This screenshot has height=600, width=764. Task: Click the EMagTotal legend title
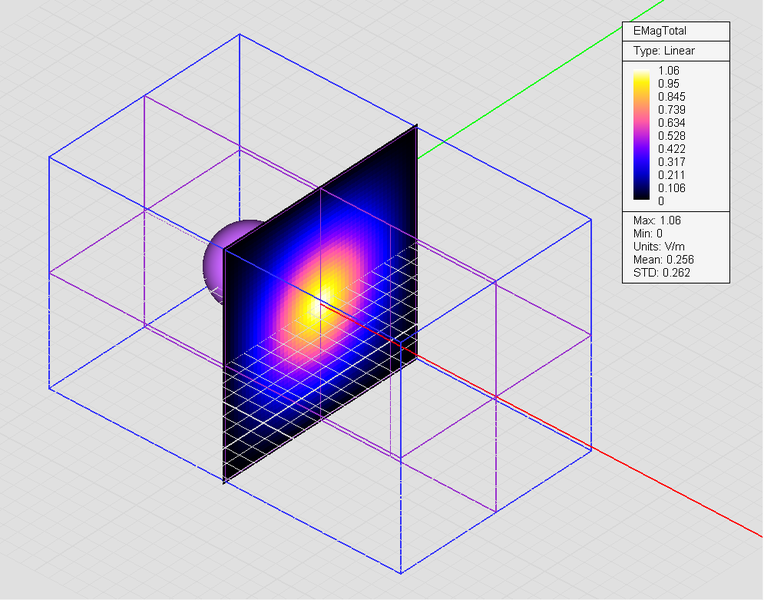pyautogui.click(x=660, y=31)
